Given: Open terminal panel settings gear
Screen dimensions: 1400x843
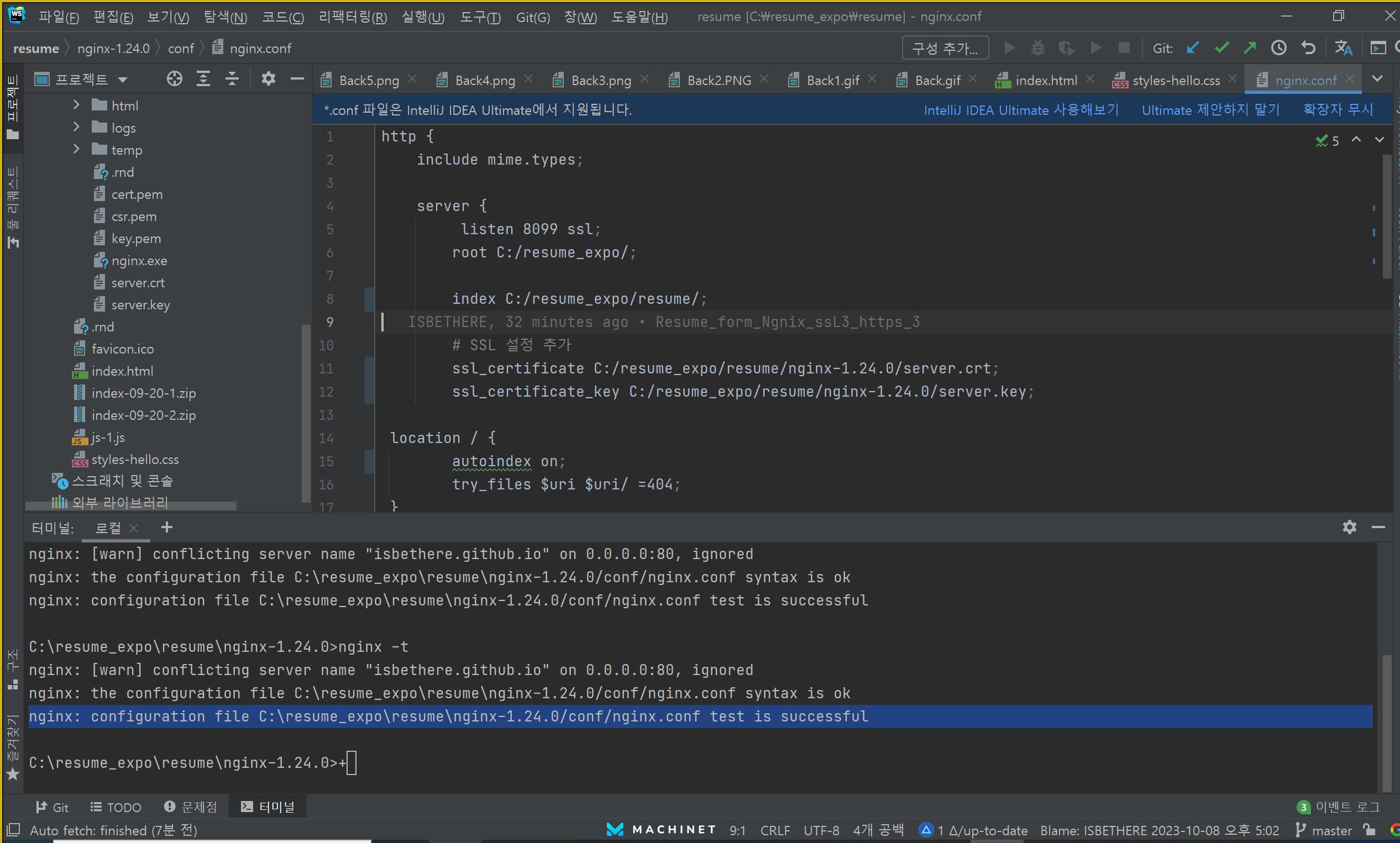Looking at the screenshot, I should coord(1350,527).
